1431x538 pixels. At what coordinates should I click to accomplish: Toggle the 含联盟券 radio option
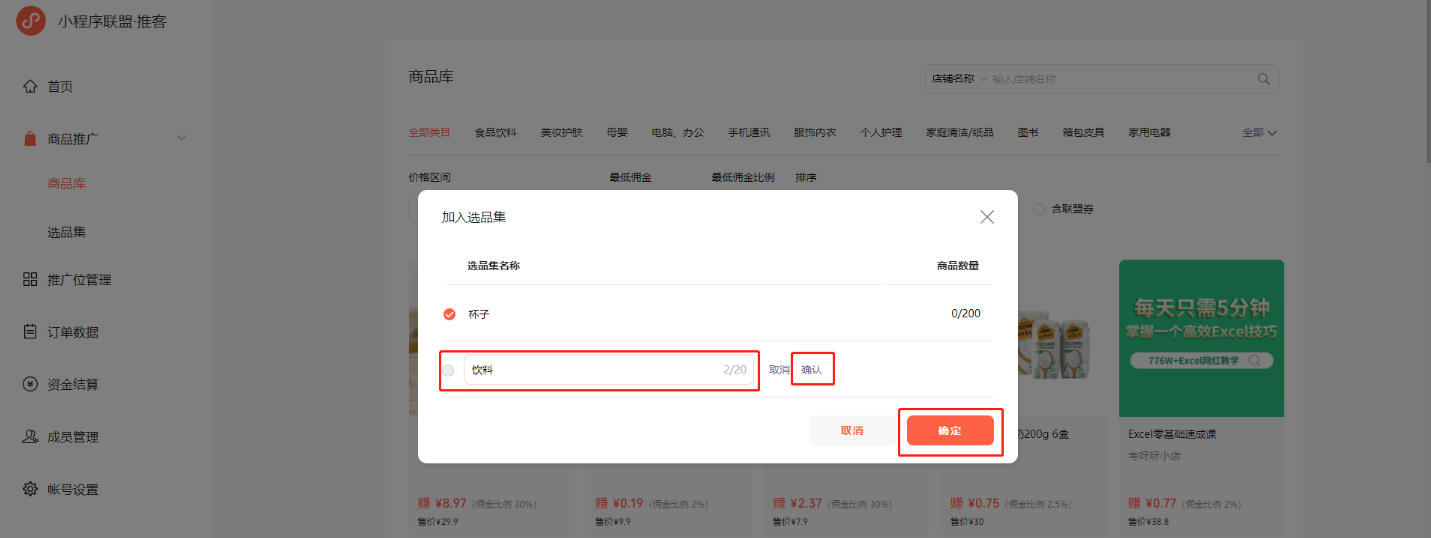click(x=1038, y=209)
